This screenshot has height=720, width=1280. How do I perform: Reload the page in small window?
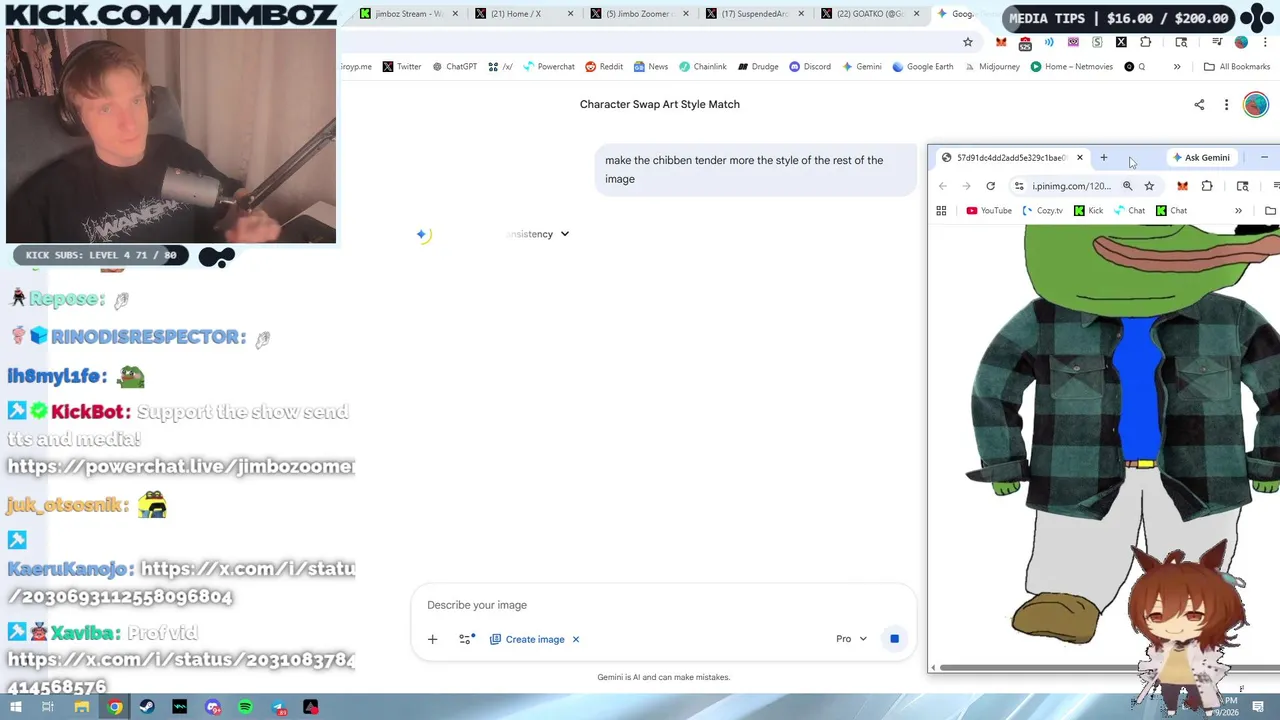[990, 186]
